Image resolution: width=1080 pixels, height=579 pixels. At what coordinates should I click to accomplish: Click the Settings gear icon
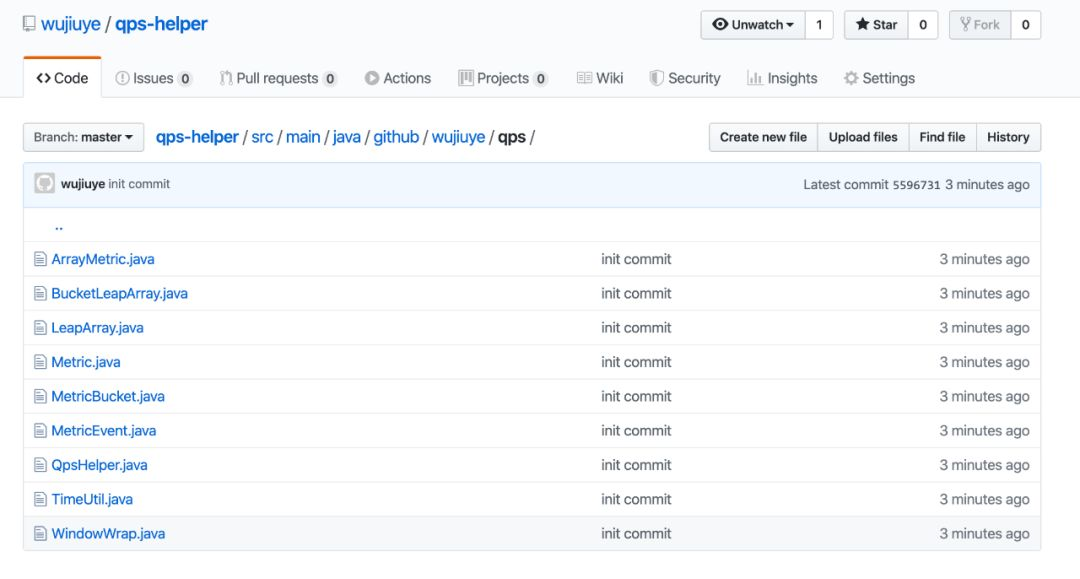851,78
